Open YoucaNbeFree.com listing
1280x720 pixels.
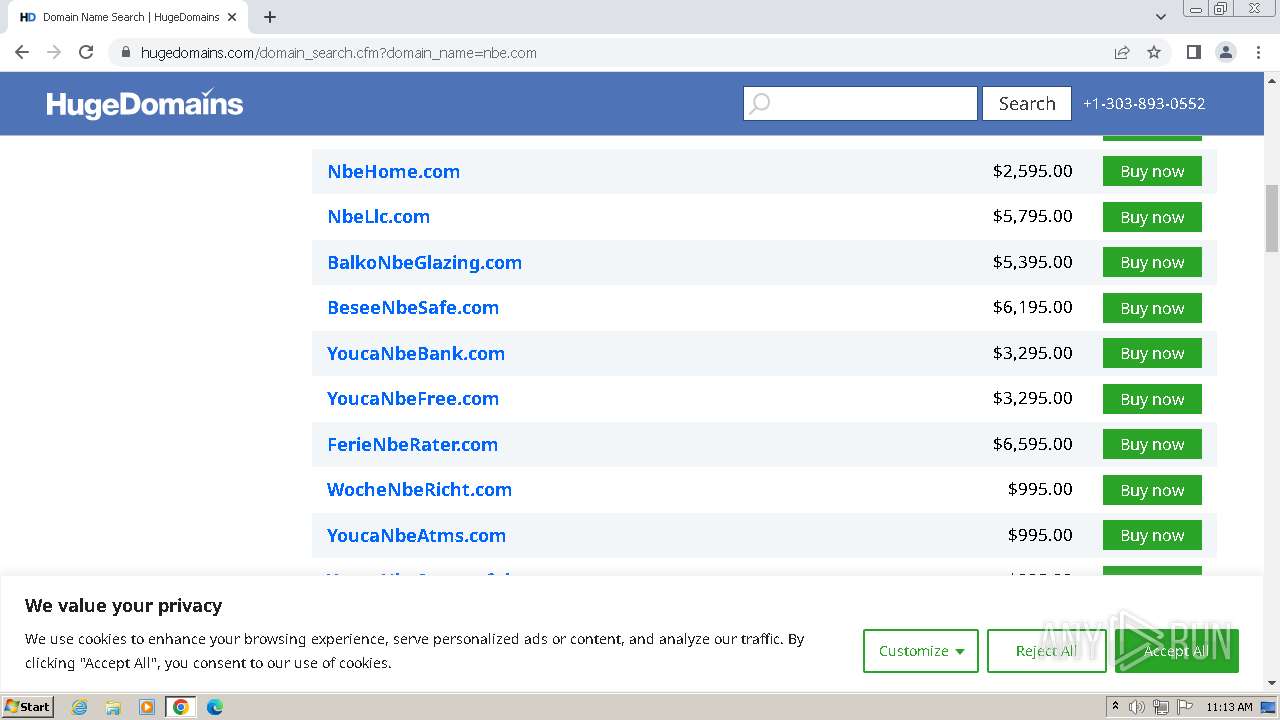[412, 398]
